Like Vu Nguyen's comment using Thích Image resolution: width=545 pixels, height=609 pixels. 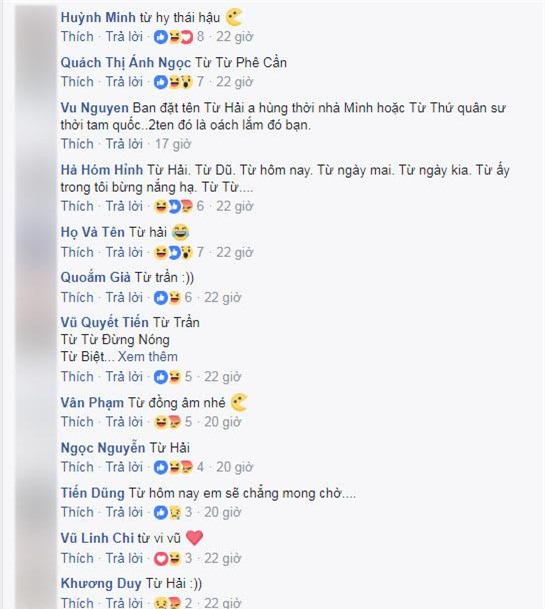pos(77,144)
